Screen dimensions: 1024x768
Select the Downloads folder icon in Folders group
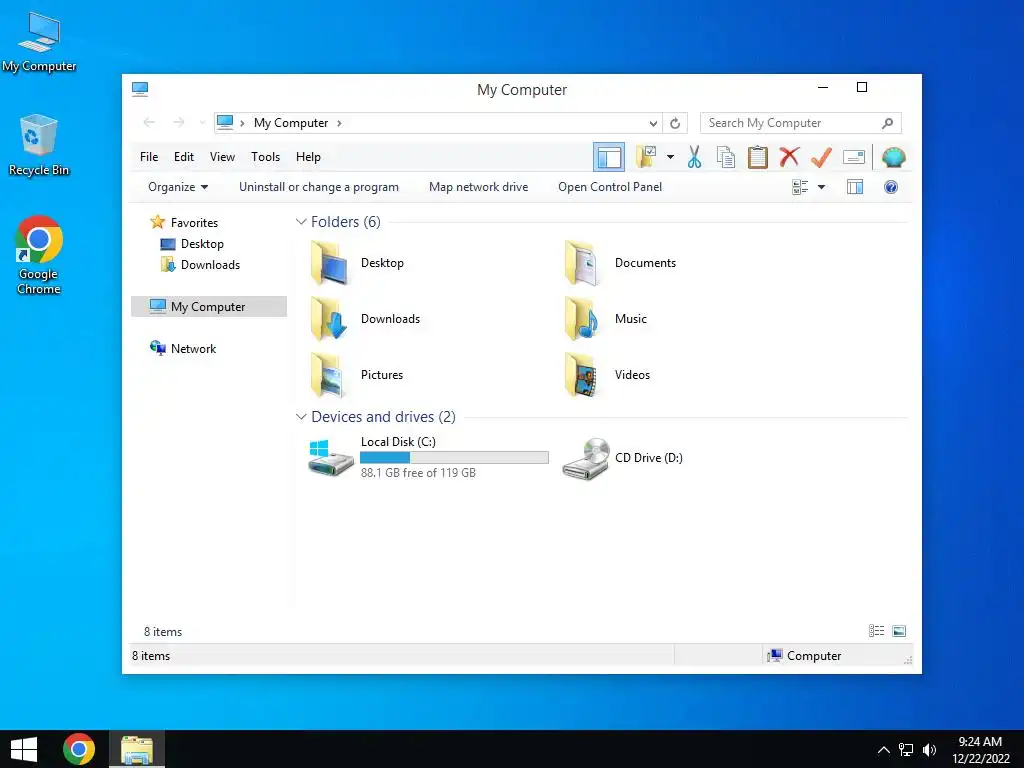tap(329, 319)
